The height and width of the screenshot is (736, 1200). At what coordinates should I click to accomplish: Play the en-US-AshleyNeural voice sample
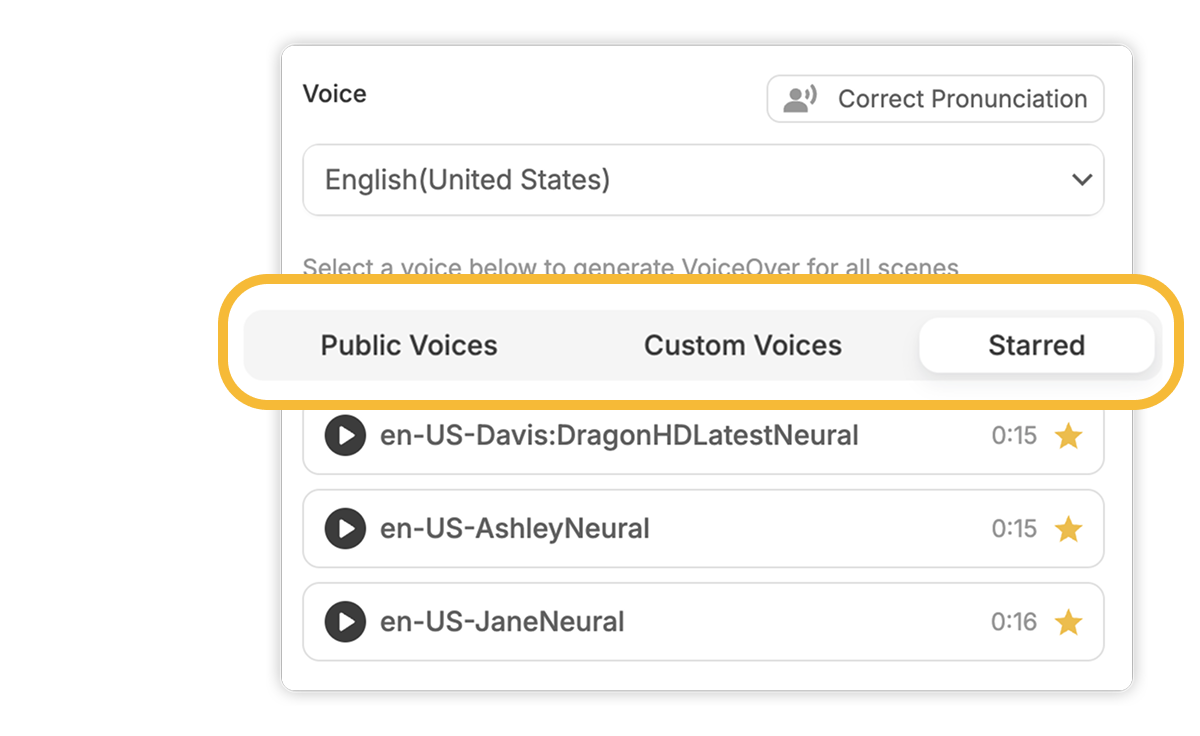(344, 529)
